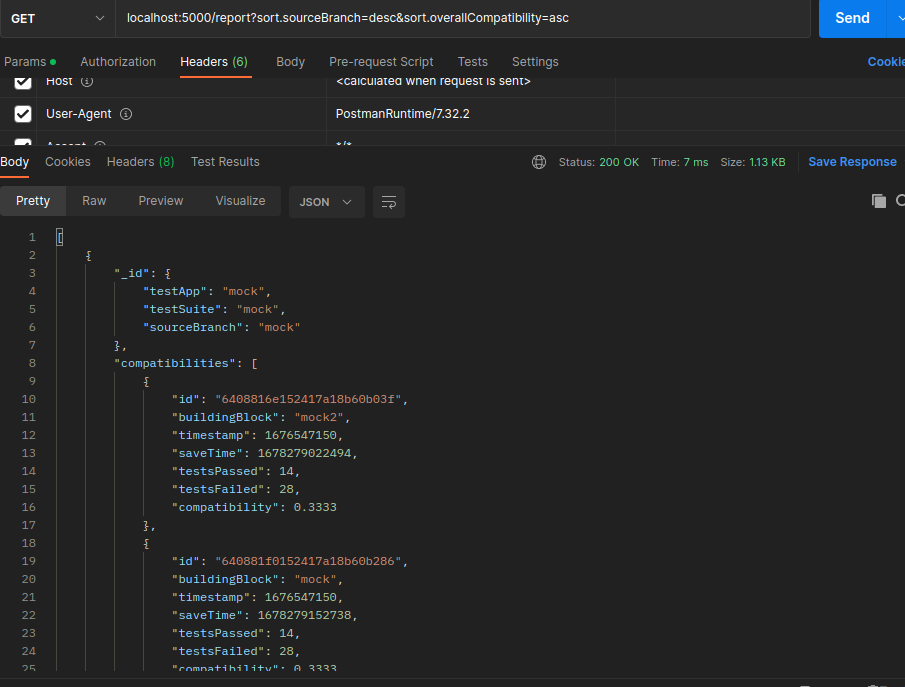Open the Params tab
This screenshot has width=905, height=687.
[x=29, y=62]
